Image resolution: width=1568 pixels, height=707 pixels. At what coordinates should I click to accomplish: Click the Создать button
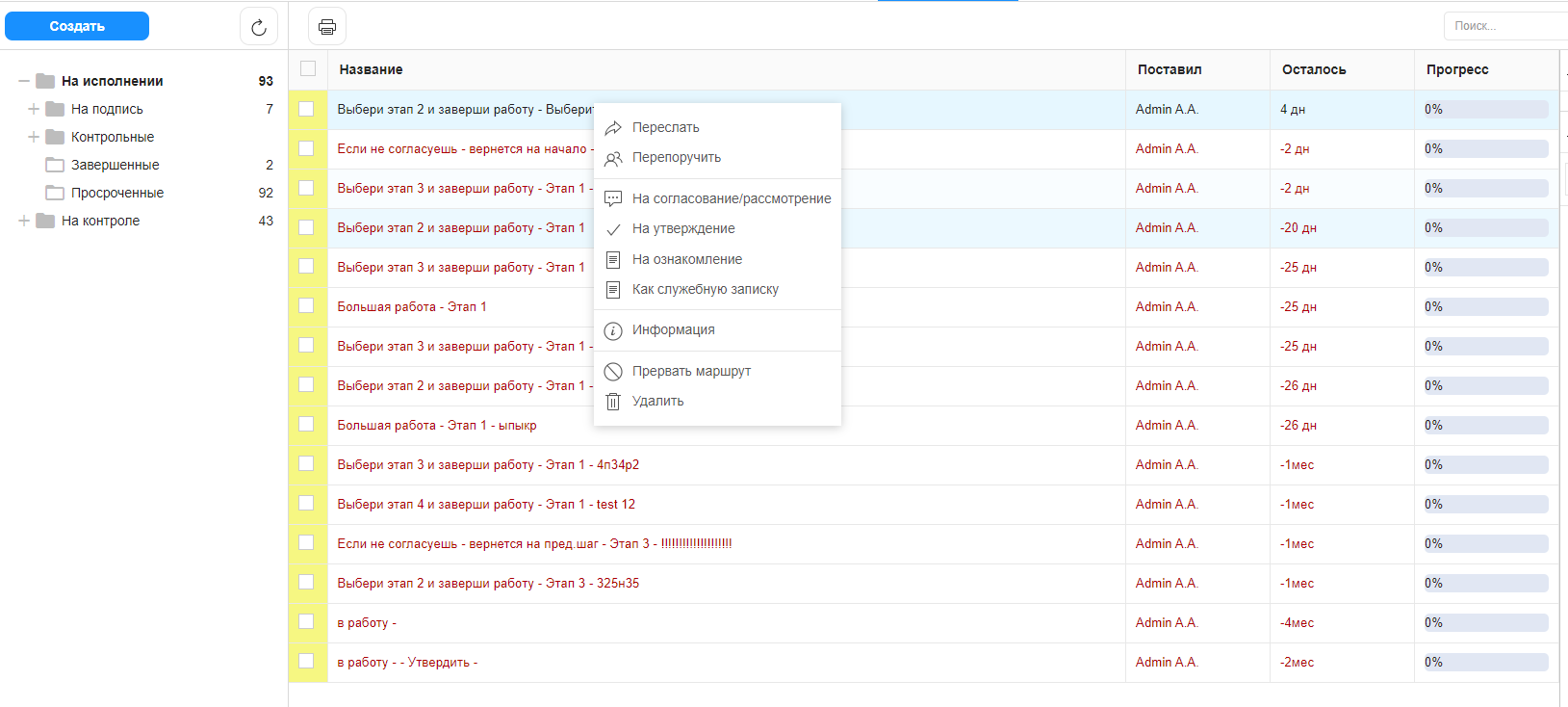coord(77,26)
